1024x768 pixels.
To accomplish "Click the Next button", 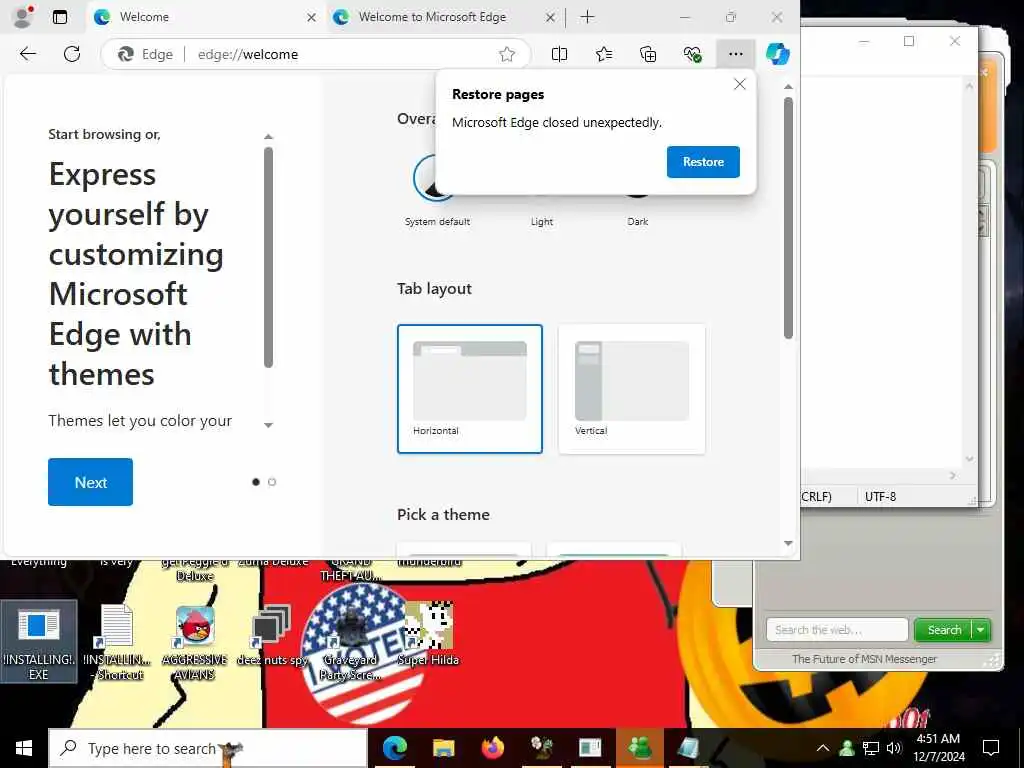I will tap(90, 482).
